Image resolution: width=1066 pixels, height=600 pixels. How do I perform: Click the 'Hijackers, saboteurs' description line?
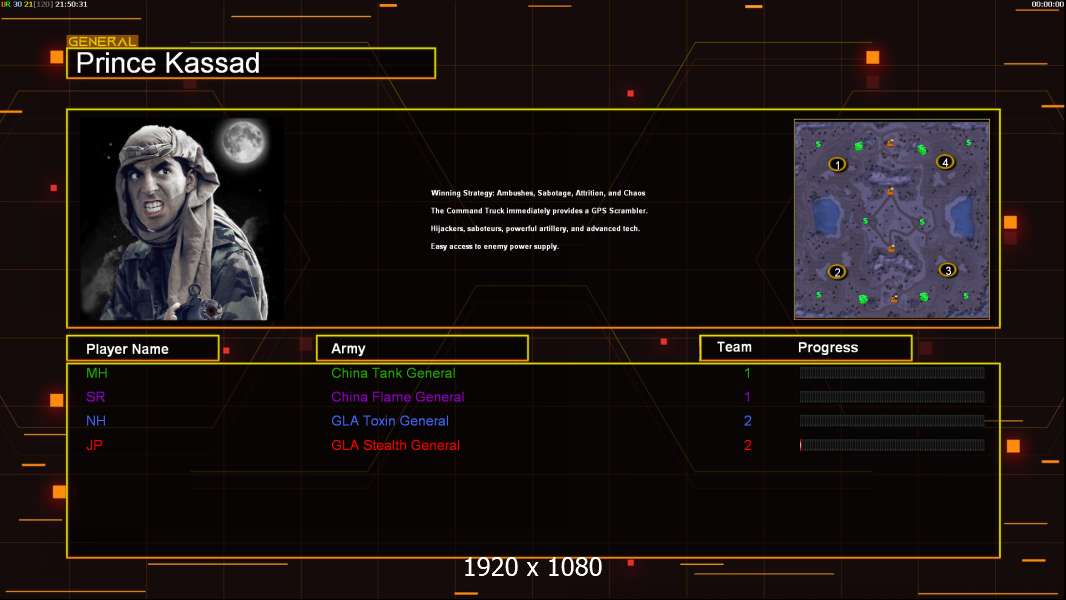click(x=535, y=228)
